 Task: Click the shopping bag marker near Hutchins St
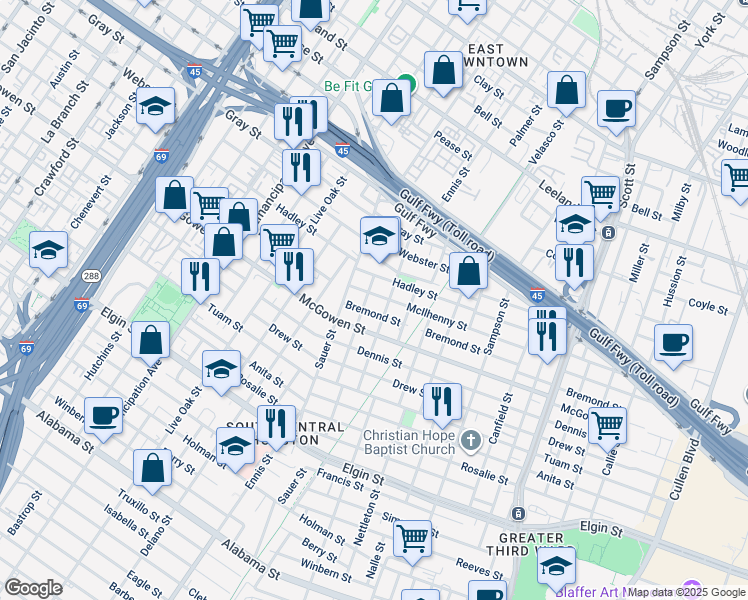click(x=150, y=343)
